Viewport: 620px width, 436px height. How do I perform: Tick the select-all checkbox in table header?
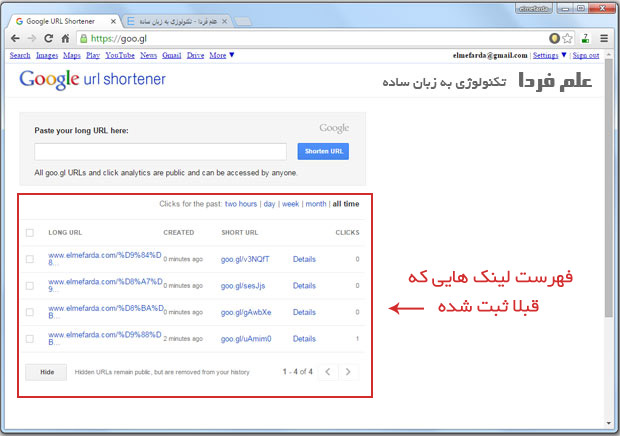pyautogui.click(x=29, y=233)
